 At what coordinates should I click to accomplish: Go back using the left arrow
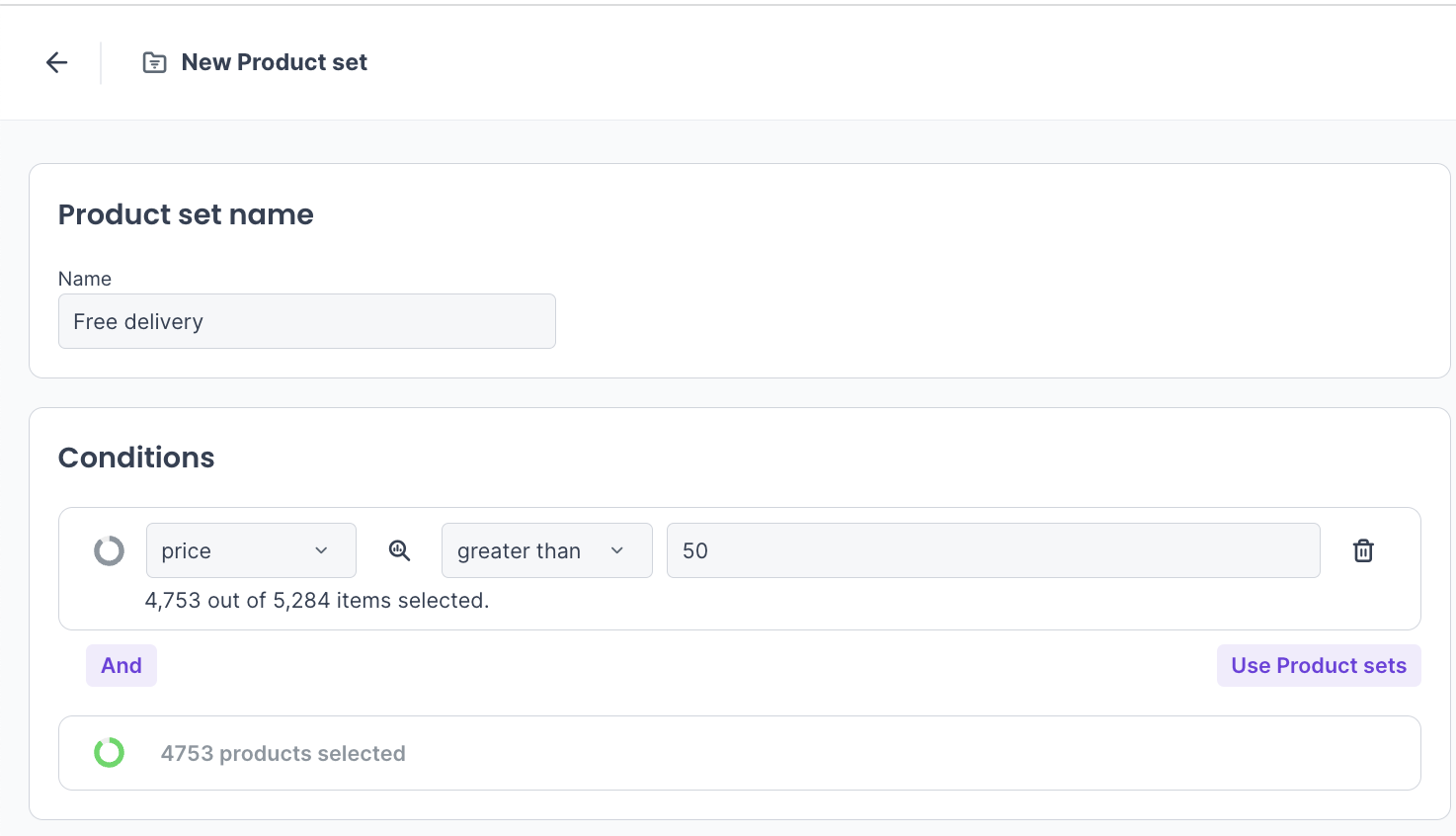pyautogui.click(x=57, y=63)
